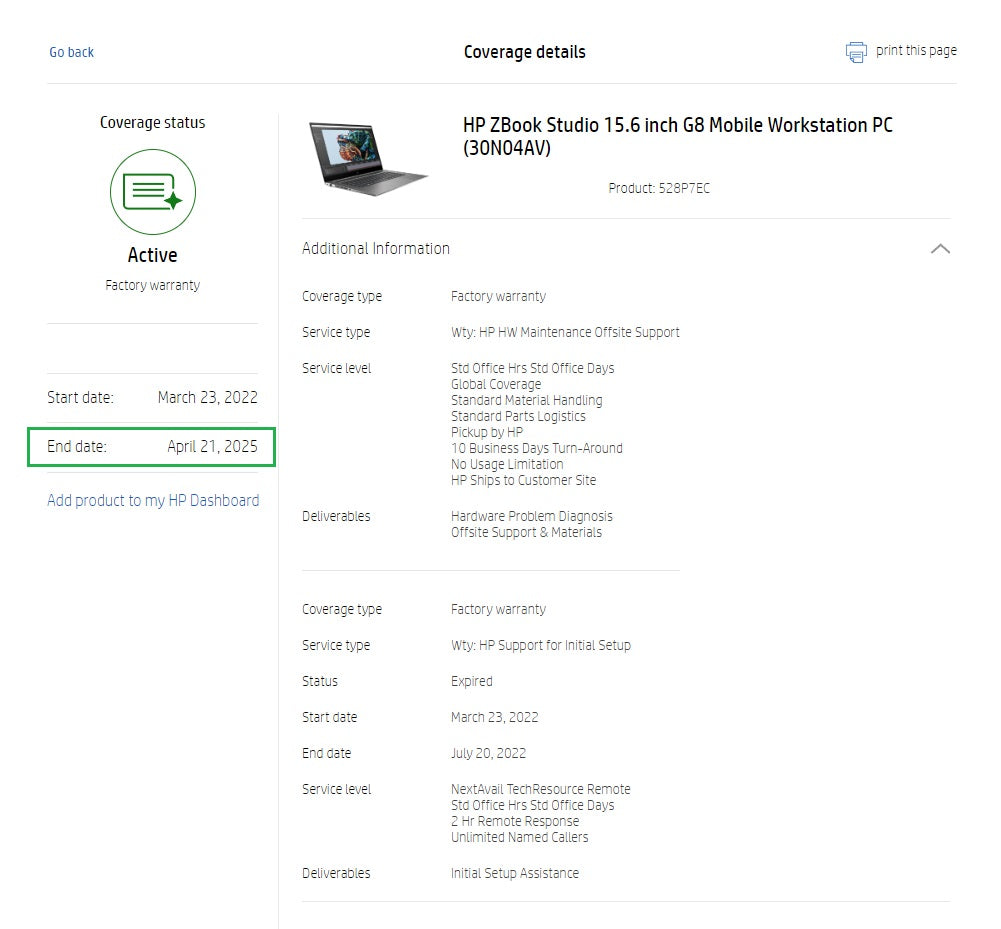Screen dimensions: 1001x929
Task: Select '10 Business Days Turn-Around' text
Action: 537,448
